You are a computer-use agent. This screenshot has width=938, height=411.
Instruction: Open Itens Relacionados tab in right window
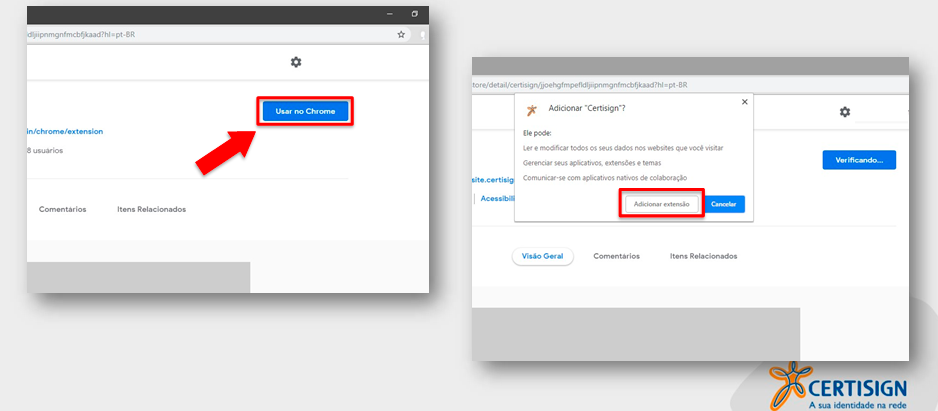point(704,256)
